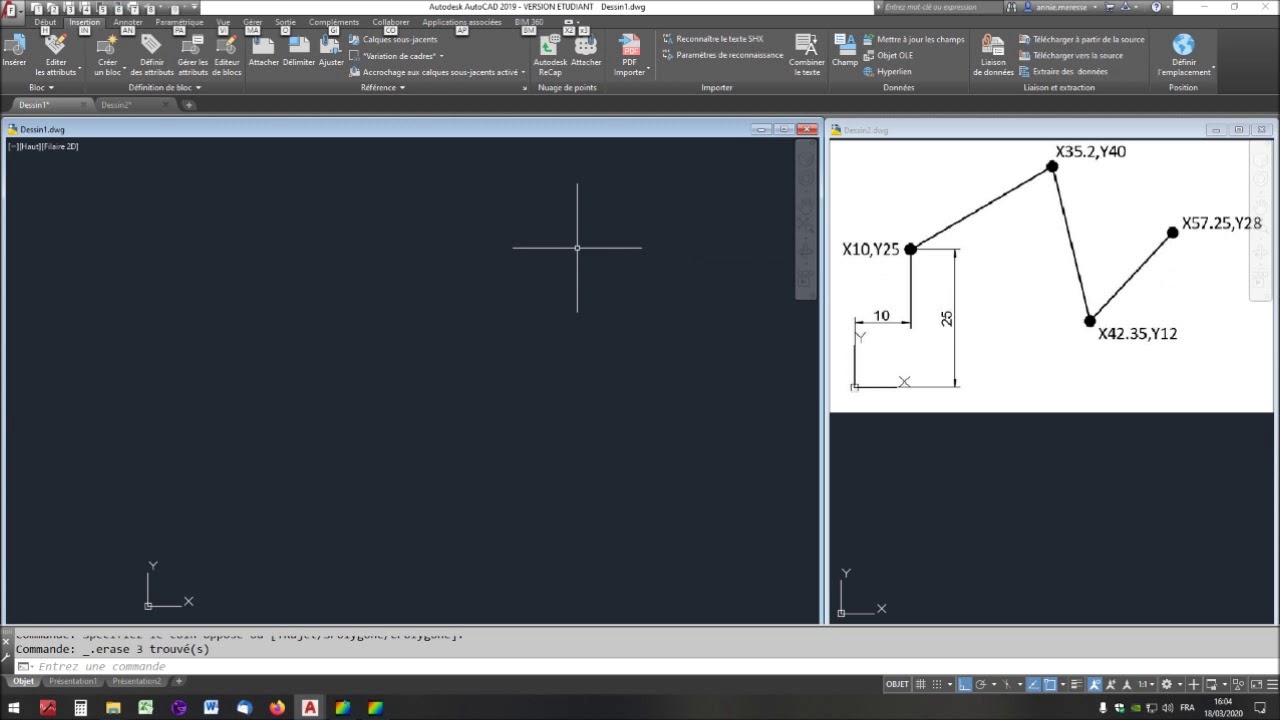Toggle snap mode dots icon

[938, 684]
